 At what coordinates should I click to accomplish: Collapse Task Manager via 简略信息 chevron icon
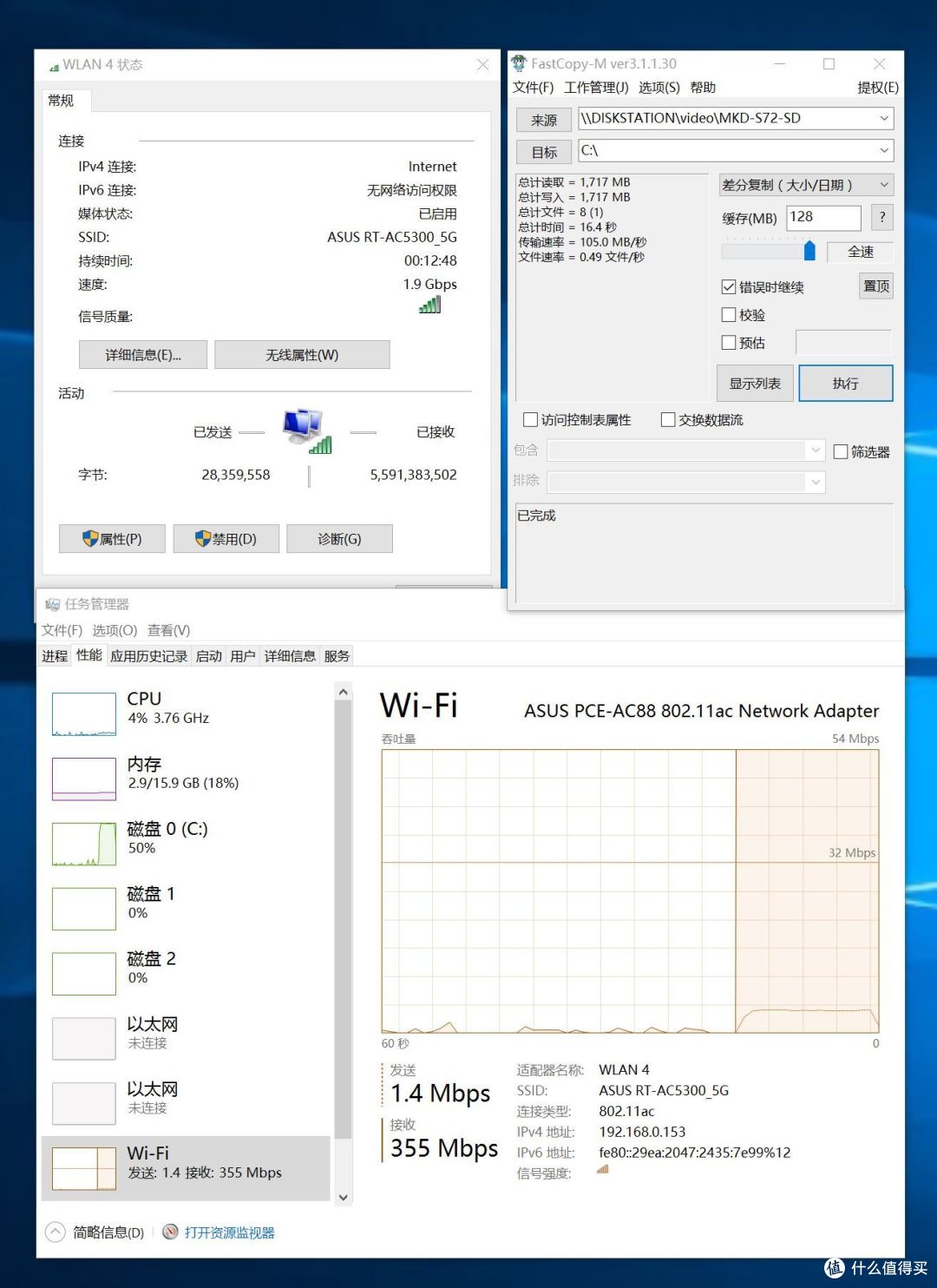coord(55,1232)
